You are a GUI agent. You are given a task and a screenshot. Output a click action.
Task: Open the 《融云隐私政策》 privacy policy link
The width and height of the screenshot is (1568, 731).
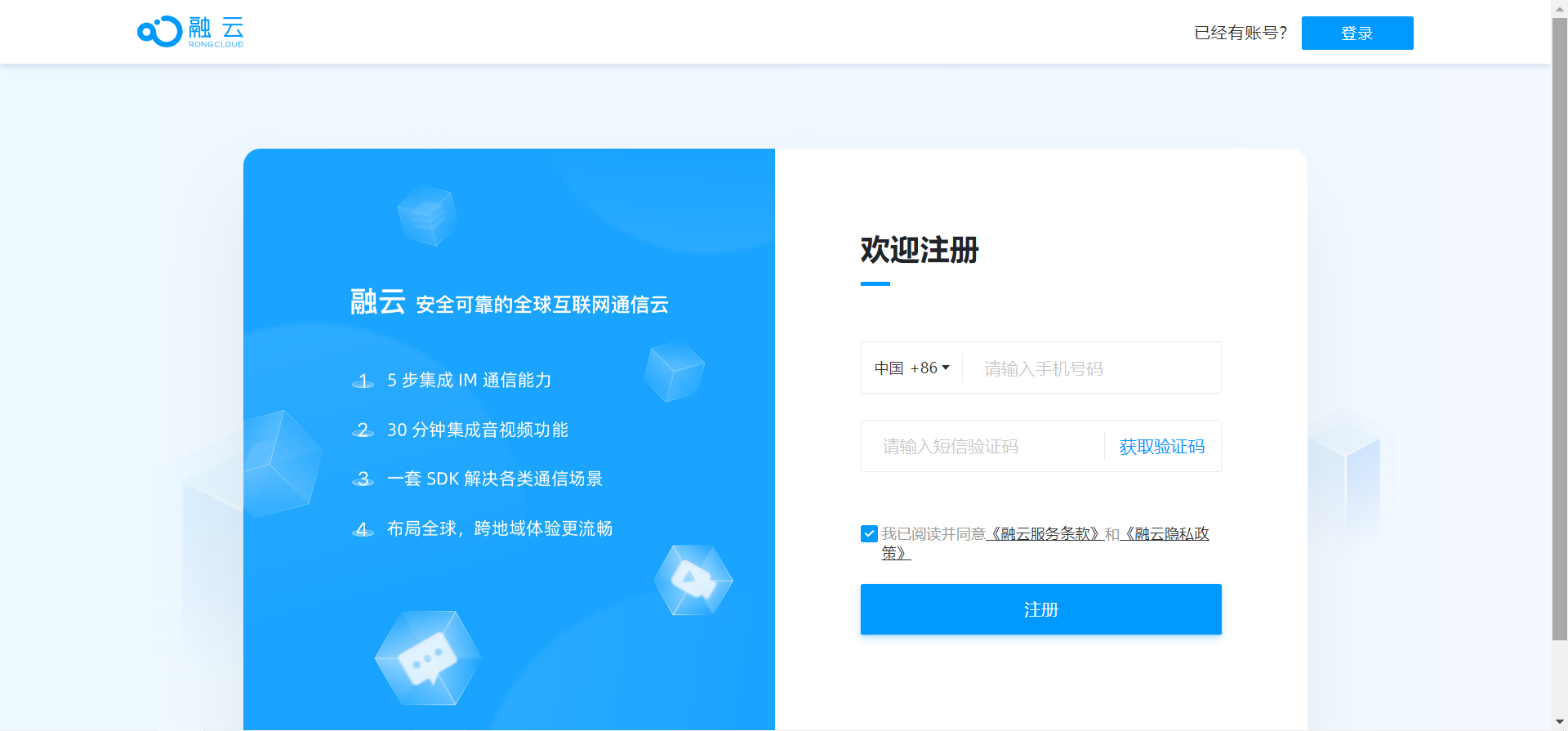point(1166,534)
